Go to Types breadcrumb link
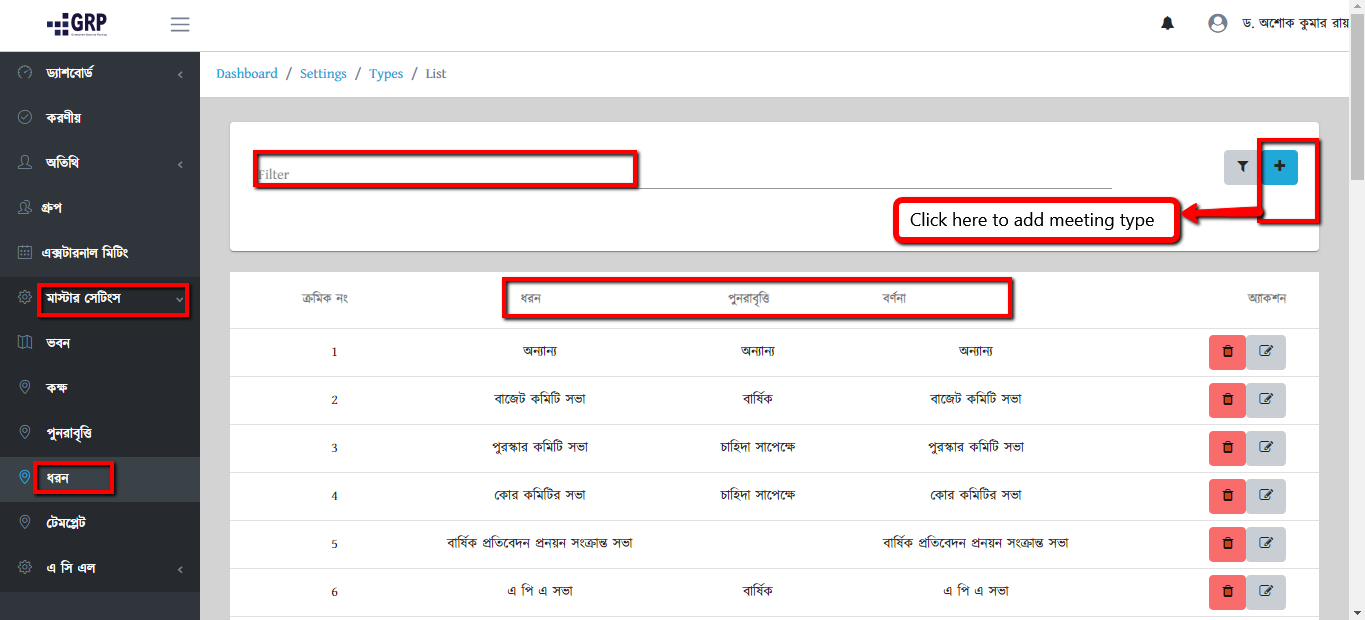1365x620 pixels. pyautogui.click(x=386, y=74)
